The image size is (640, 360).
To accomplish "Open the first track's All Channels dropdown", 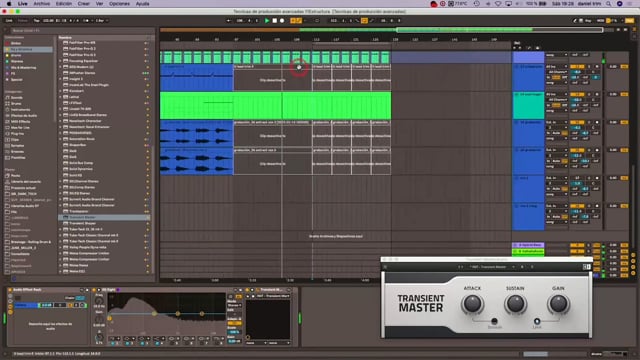I will (557, 71).
